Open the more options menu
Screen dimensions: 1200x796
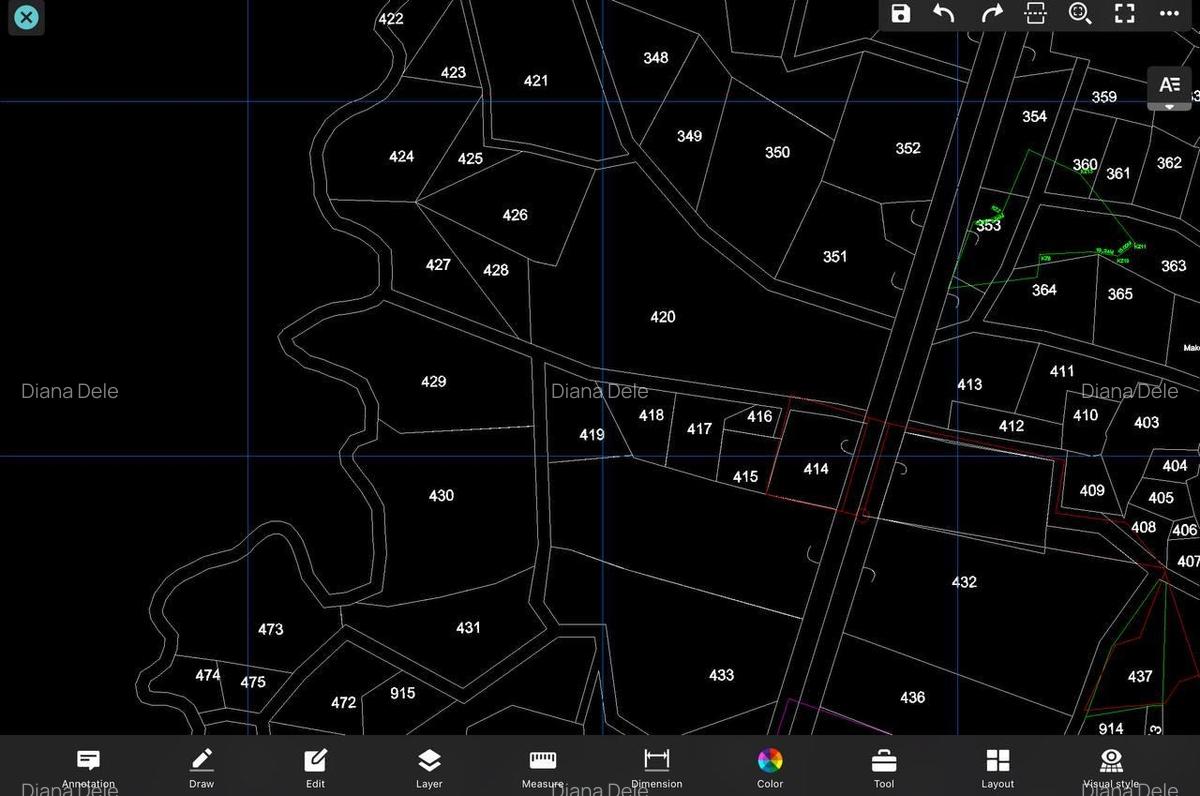[x=1169, y=14]
